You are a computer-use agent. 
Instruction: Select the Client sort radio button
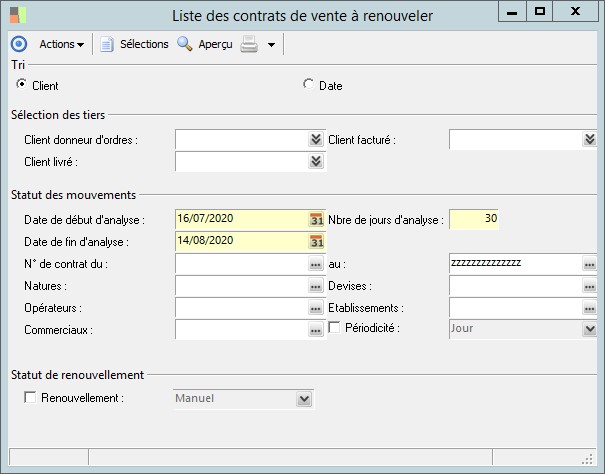tap(23, 85)
